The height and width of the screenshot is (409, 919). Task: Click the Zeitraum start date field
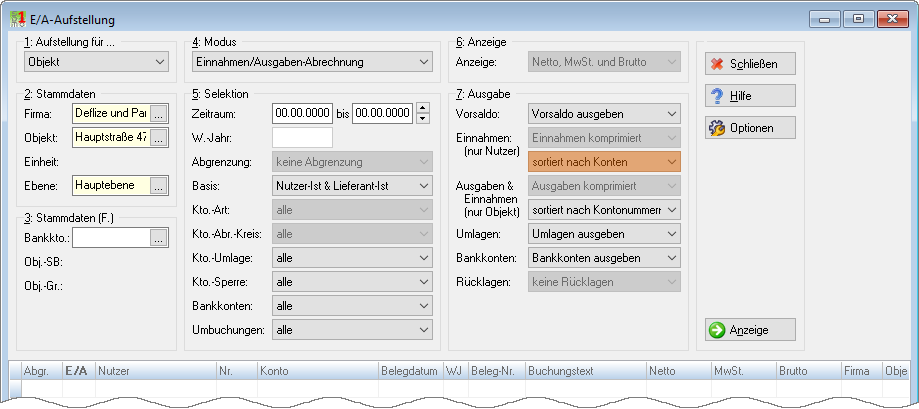click(x=302, y=114)
